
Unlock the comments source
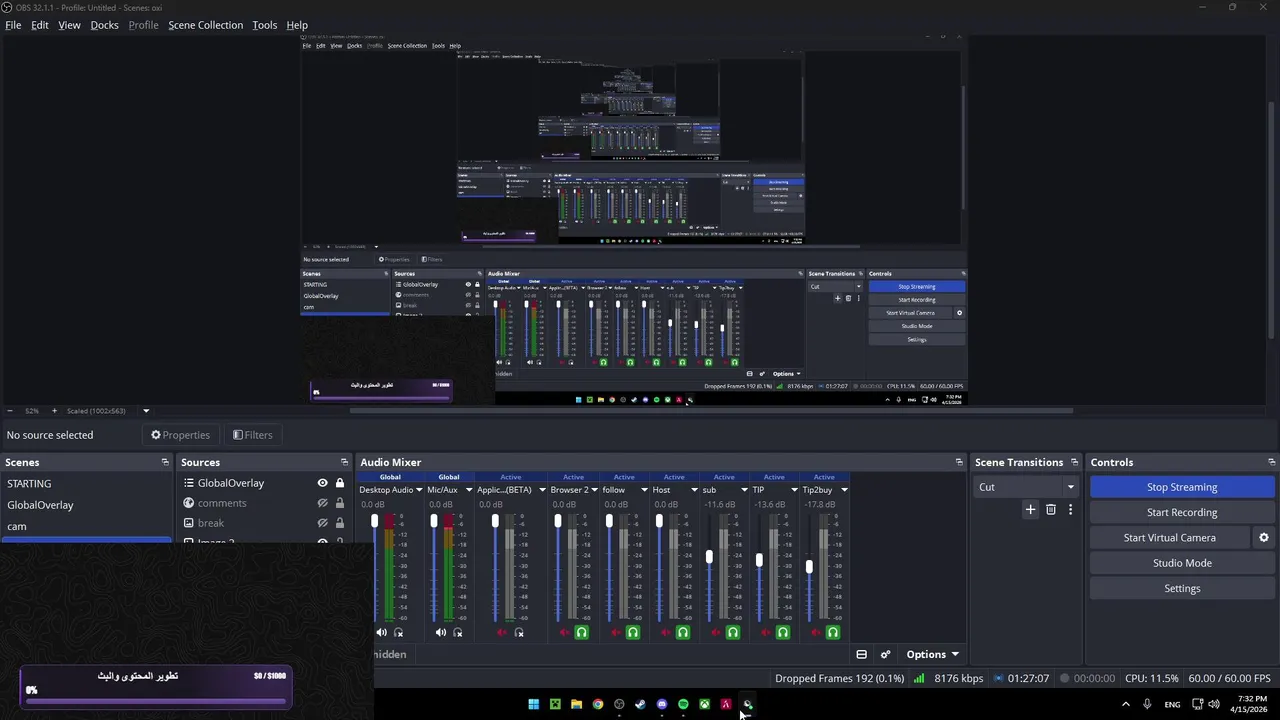[x=339, y=503]
